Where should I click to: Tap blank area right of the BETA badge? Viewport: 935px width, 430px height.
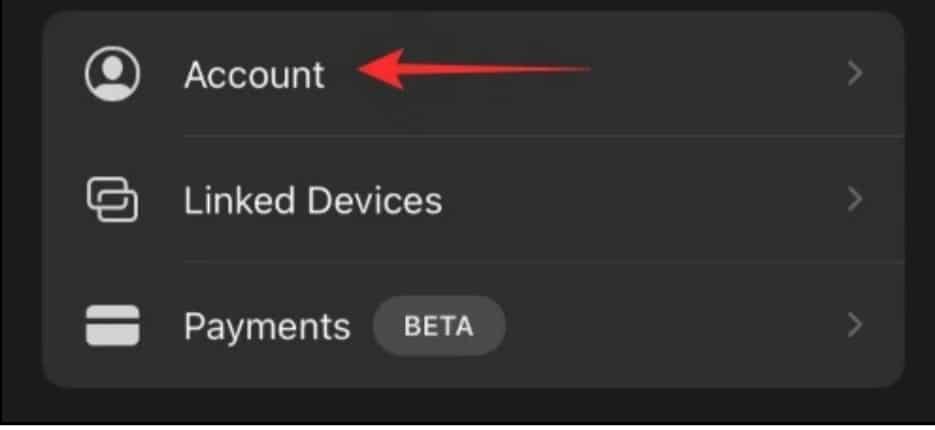674,326
